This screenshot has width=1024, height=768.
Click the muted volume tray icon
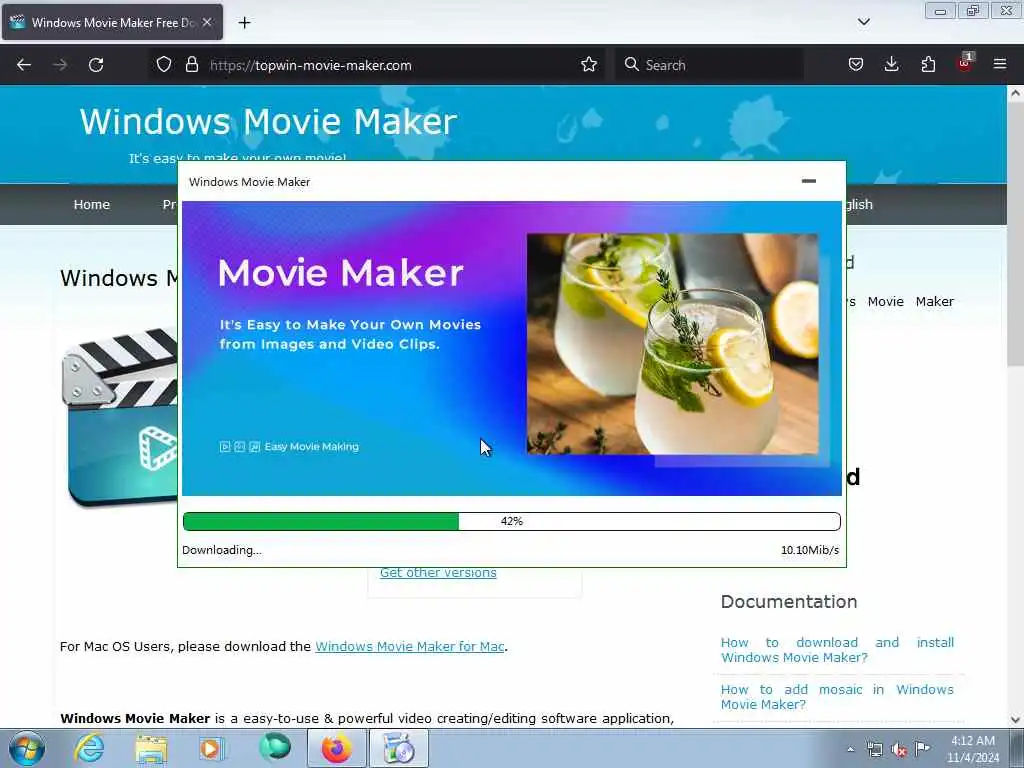pyautogui.click(x=899, y=749)
